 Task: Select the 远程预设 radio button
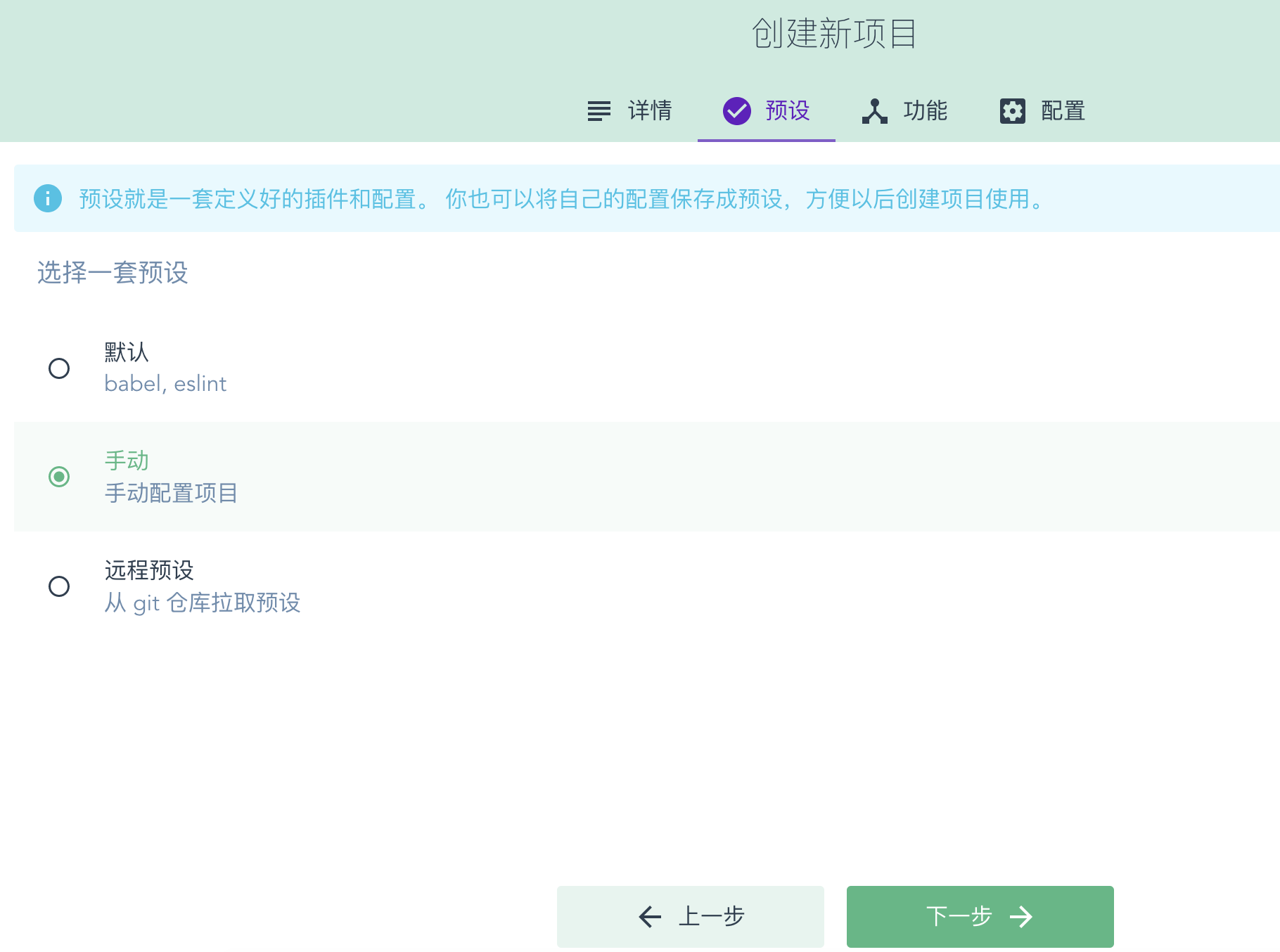point(59,586)
